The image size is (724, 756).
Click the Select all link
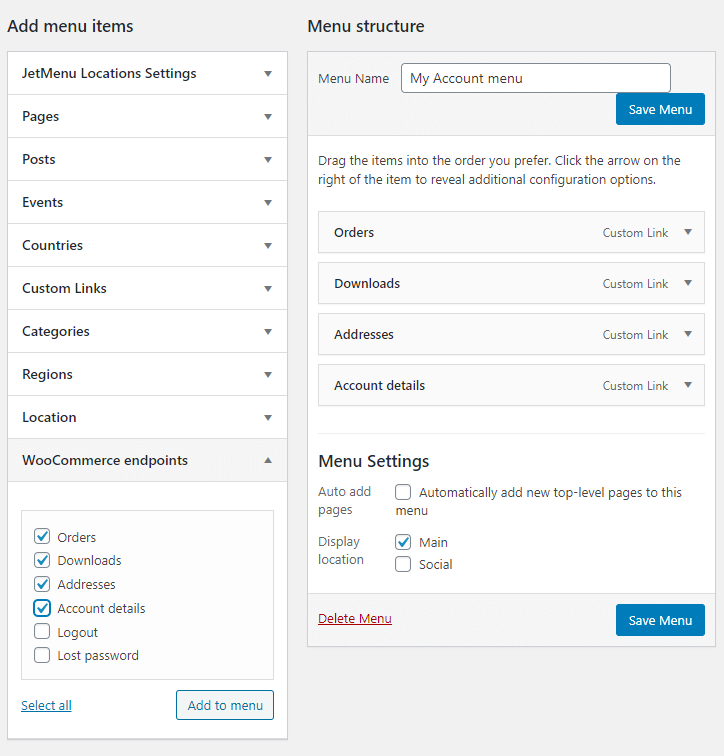click(x=46, y=705)
